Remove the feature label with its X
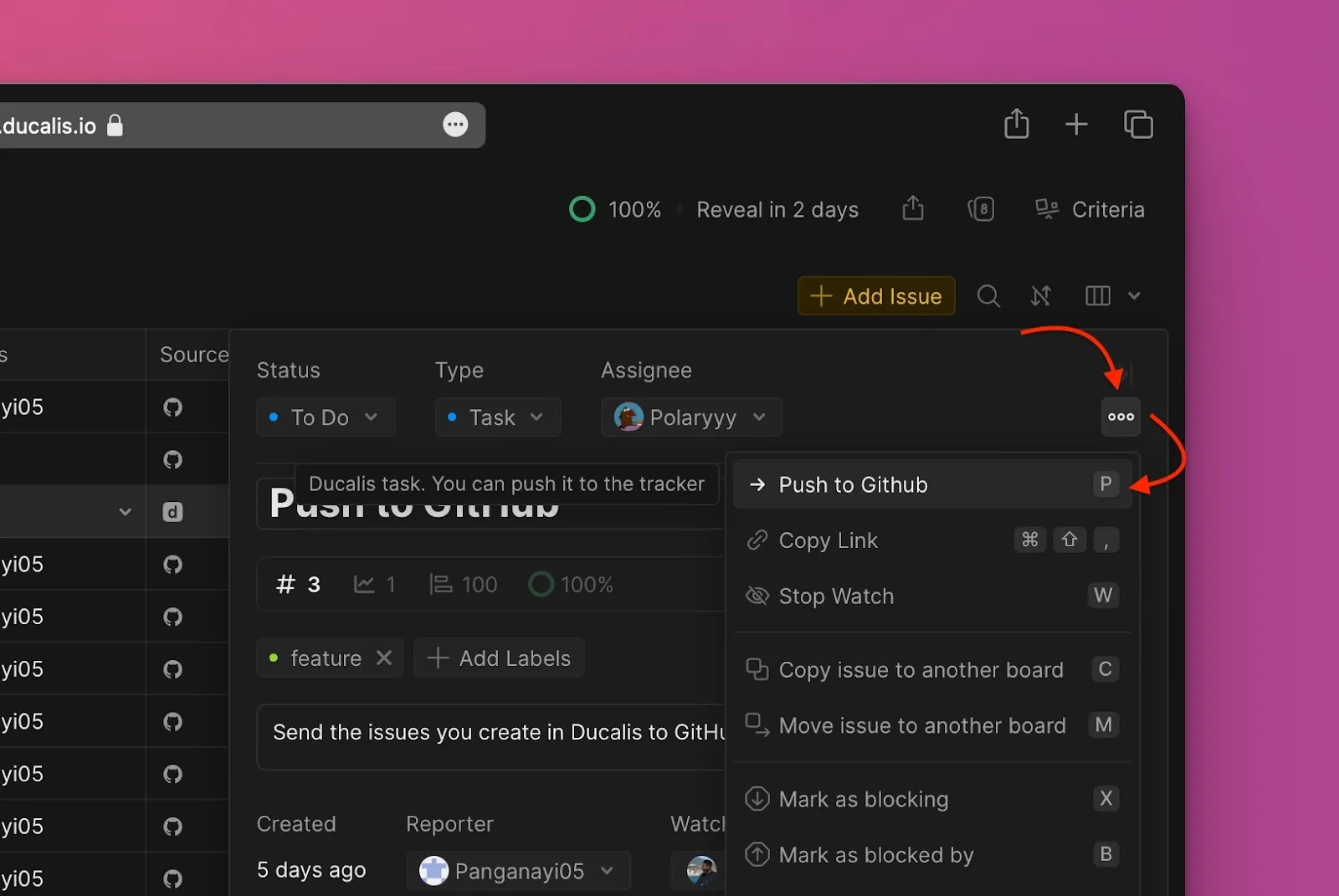The width and height of the screenshot is (1339, 896). tap(384, 658)
